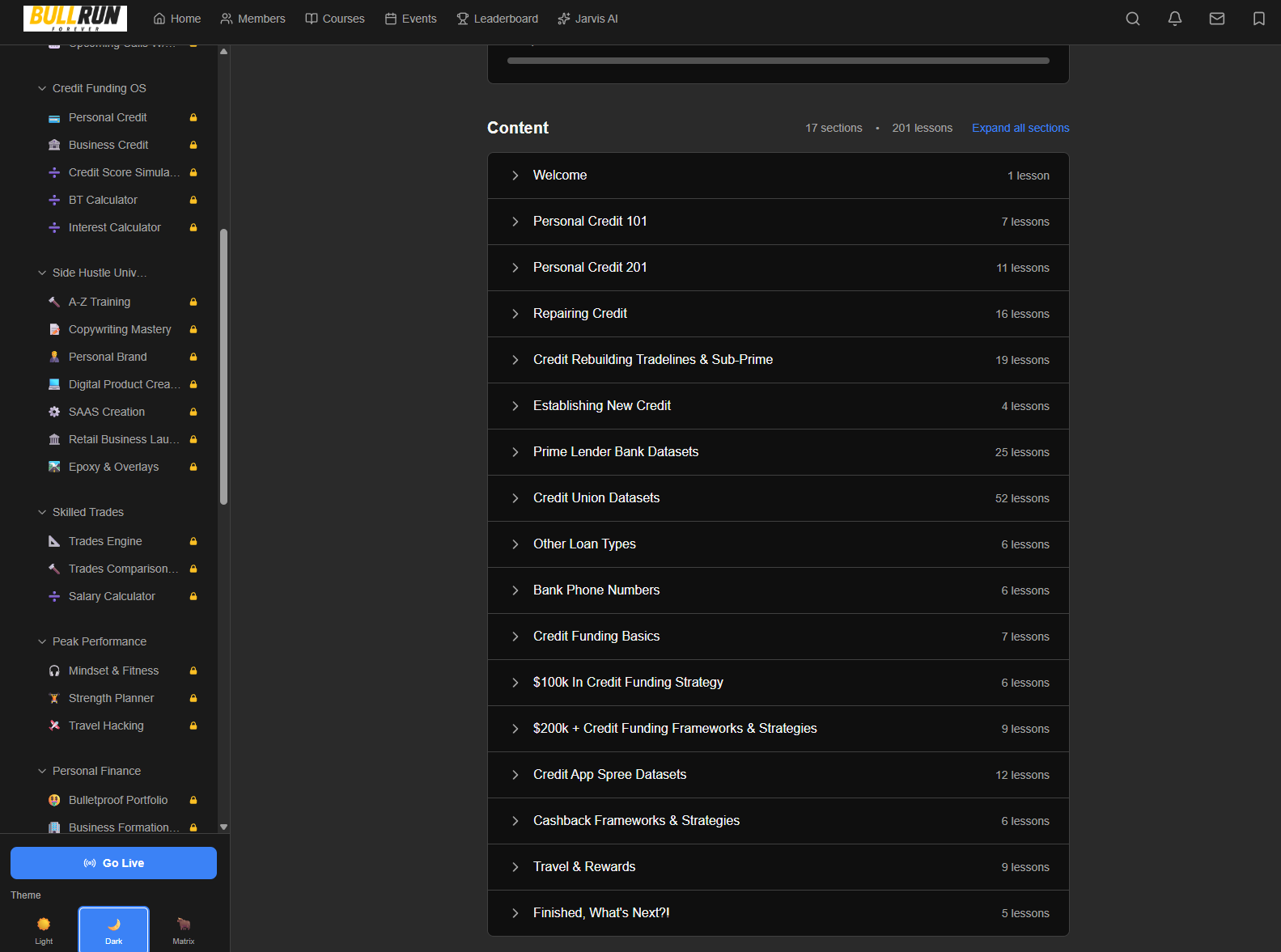Open the messages envelope icon

1217,19
